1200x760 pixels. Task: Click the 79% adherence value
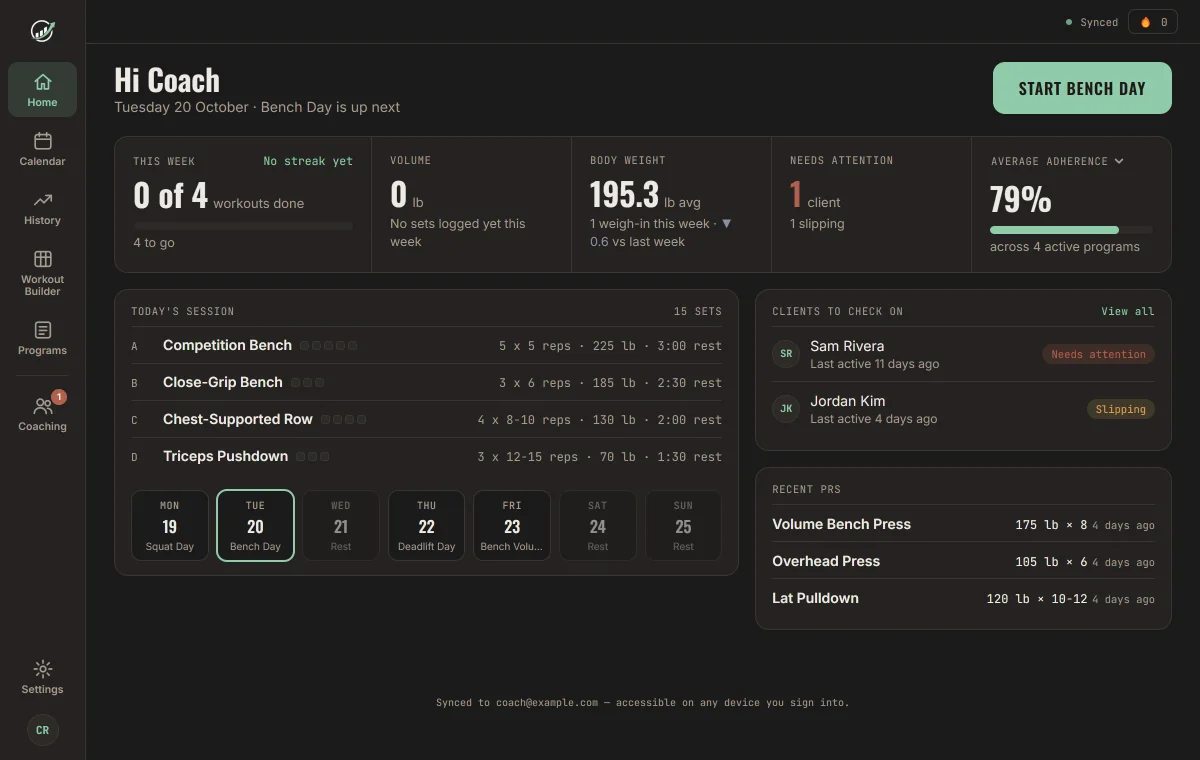pos(1020,200)
